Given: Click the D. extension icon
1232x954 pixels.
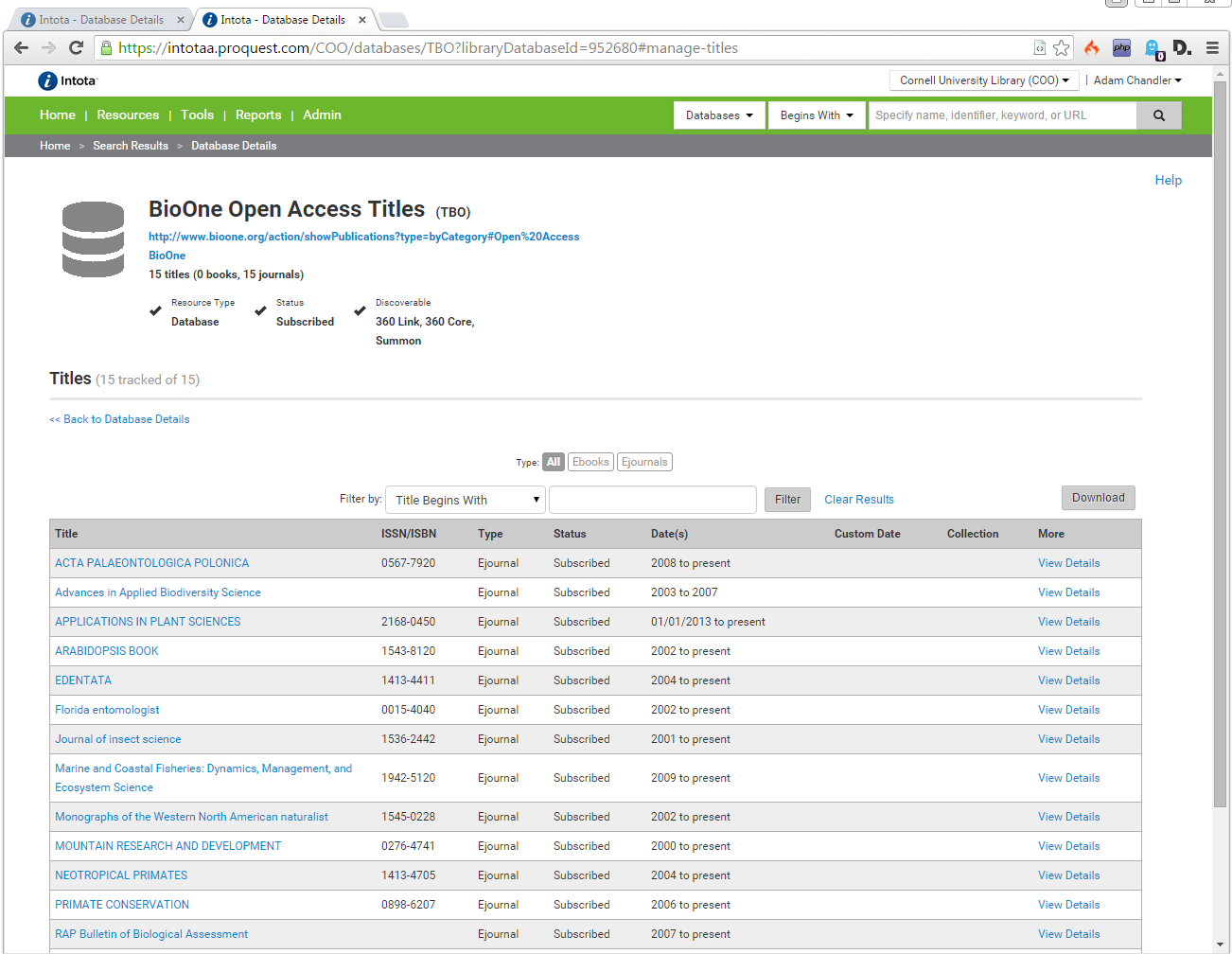Looking at the screenshot, I should pos(1182,47).
